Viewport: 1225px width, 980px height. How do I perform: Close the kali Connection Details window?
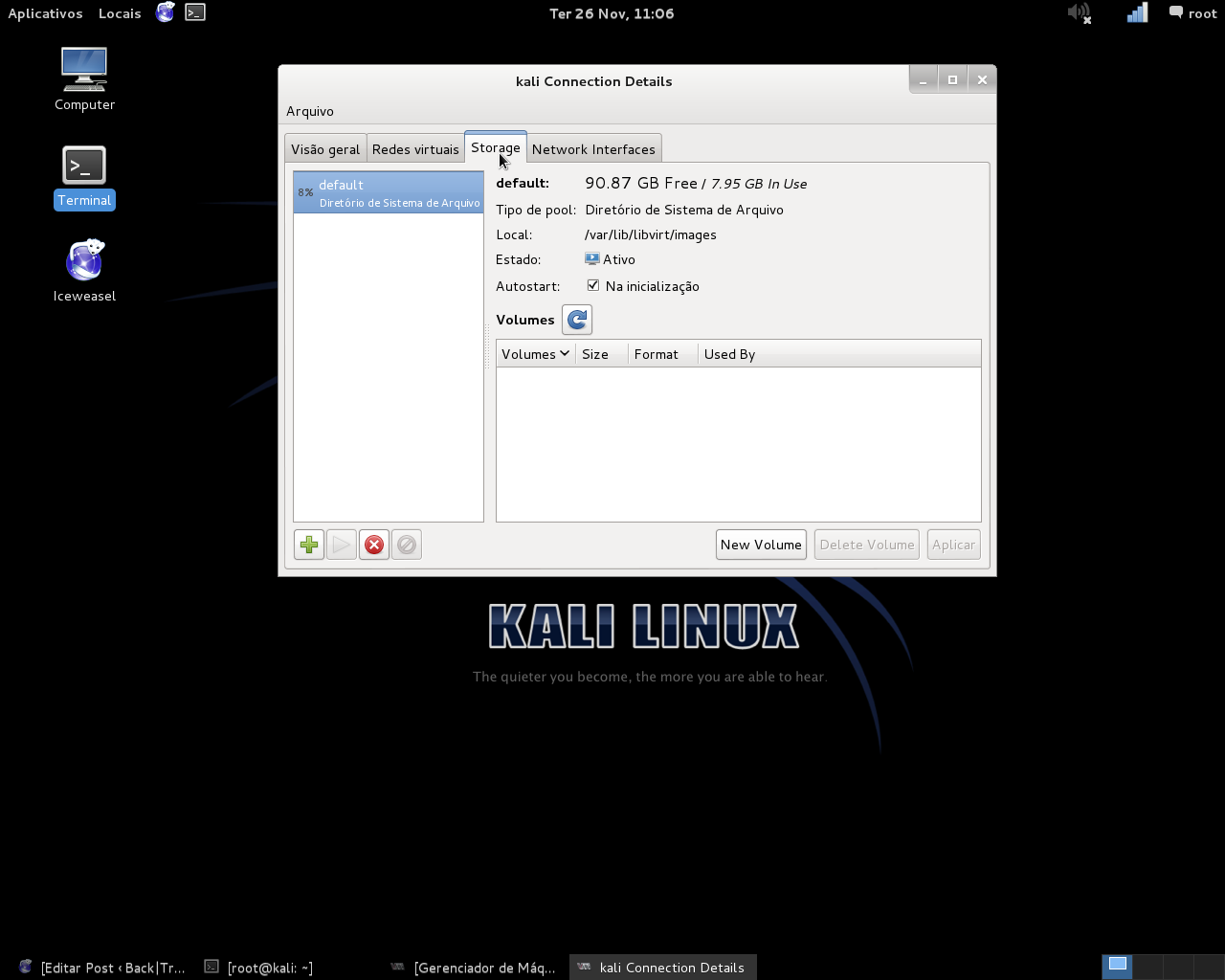point(982,79)
